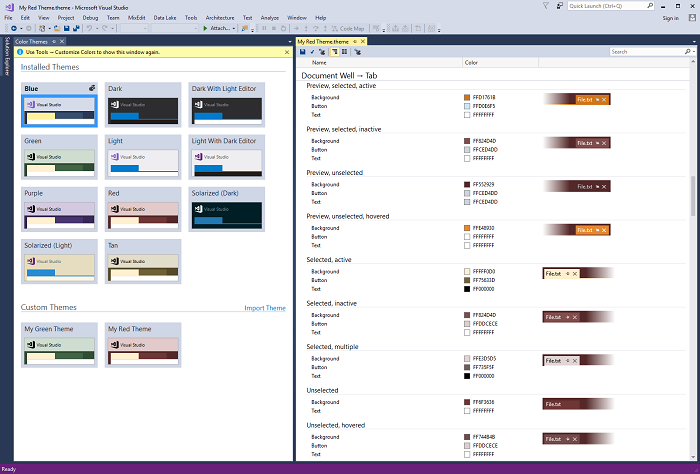Click the Open File folder icon

57,29
